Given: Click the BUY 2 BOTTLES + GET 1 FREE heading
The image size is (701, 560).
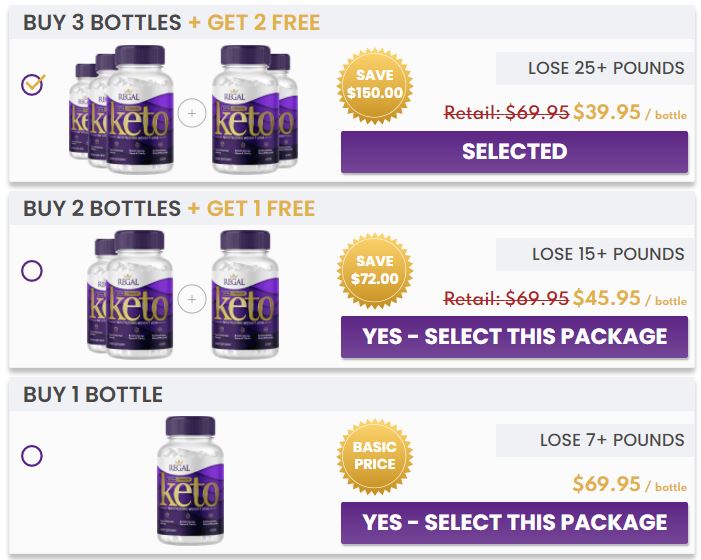Looking at the screenshot, I should [x=169, y=208].
